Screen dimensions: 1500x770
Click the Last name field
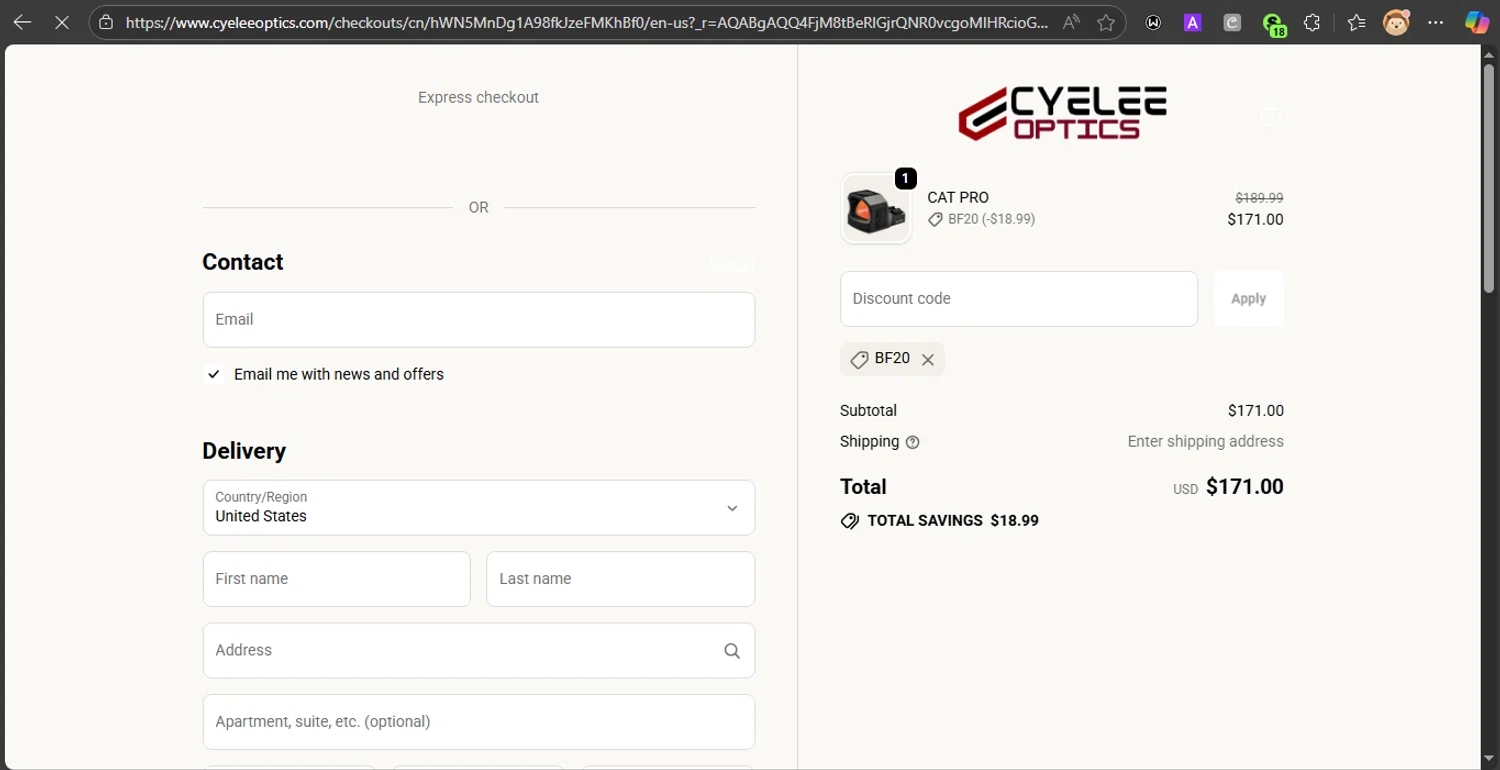click(621, 579)
